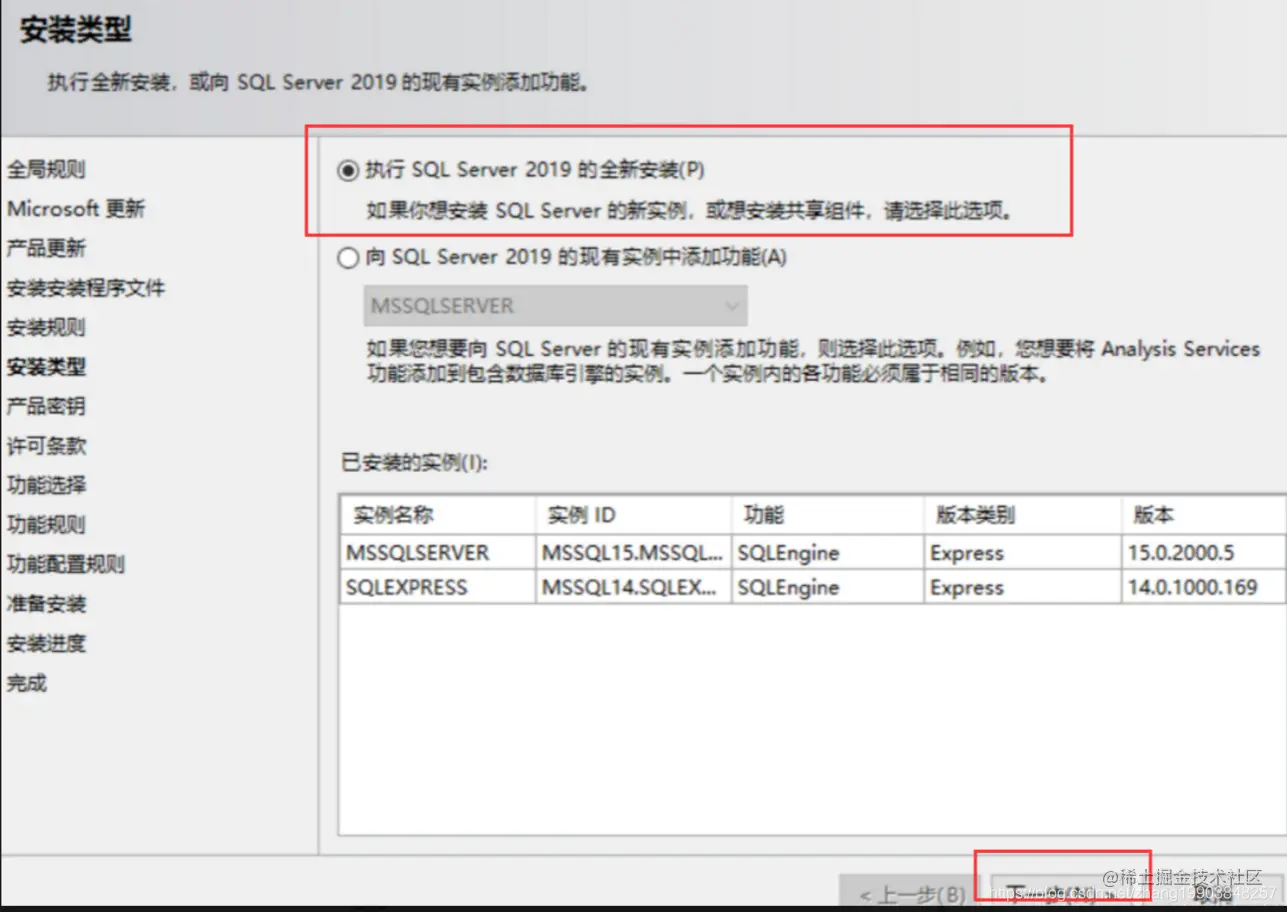This screenshot has height=912, width=1287.
Task: Click the 安装类型 page title
Action: pos(76,29)
